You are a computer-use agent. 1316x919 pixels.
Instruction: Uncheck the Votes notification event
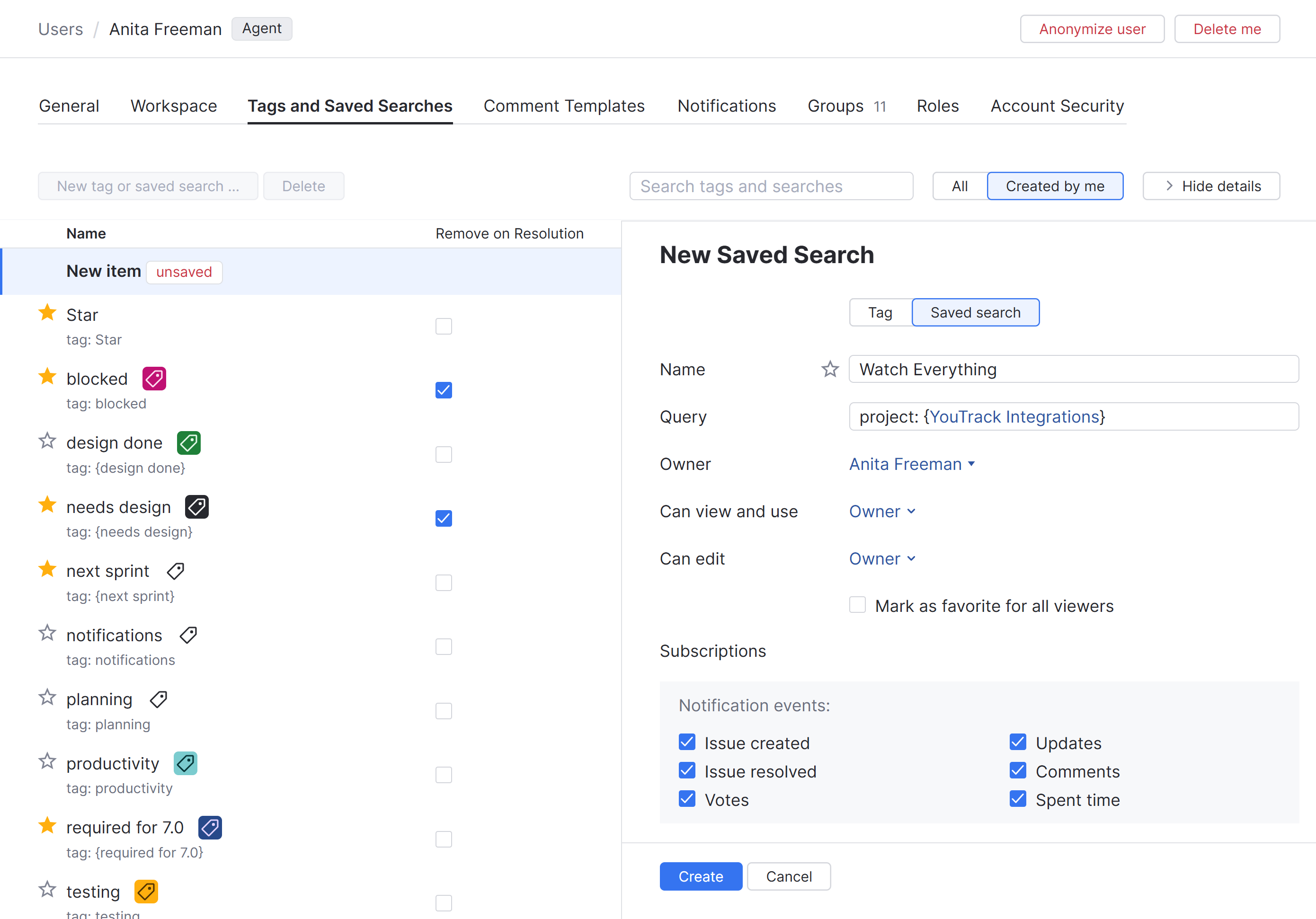687,799
